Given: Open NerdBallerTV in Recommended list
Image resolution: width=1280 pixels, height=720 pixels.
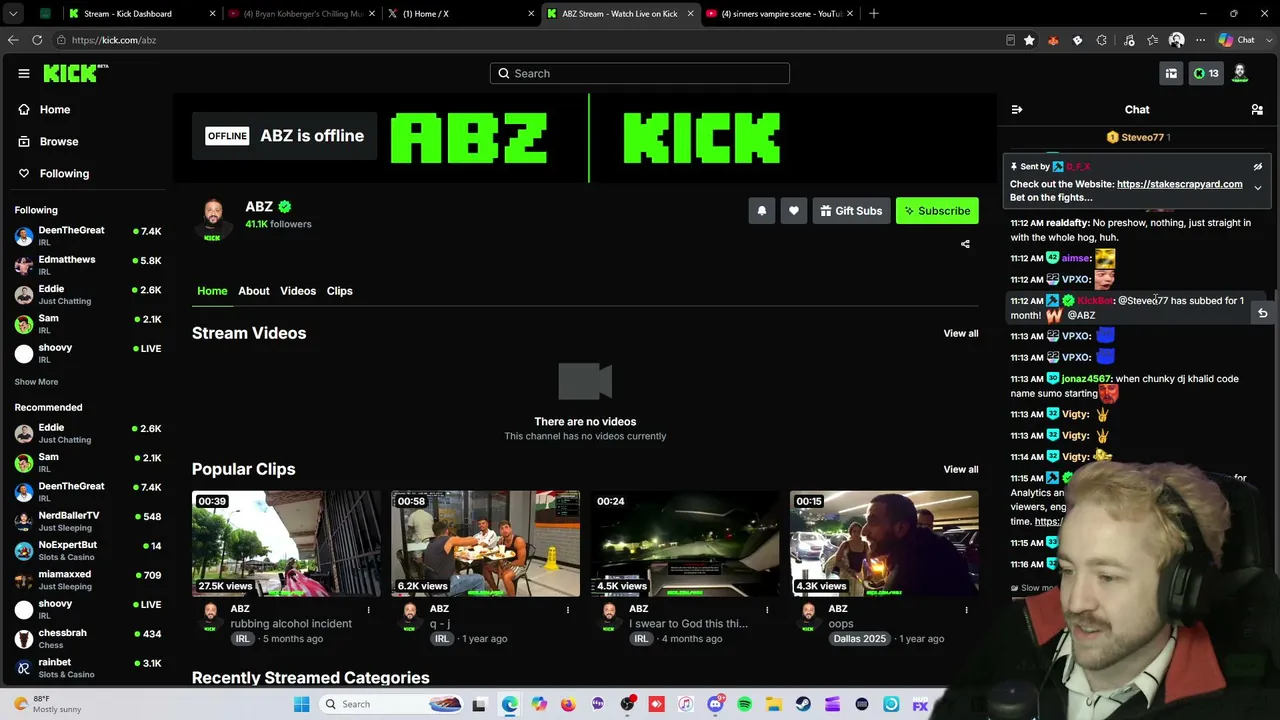Looking at the screenshot, I should tap(88, 521).
